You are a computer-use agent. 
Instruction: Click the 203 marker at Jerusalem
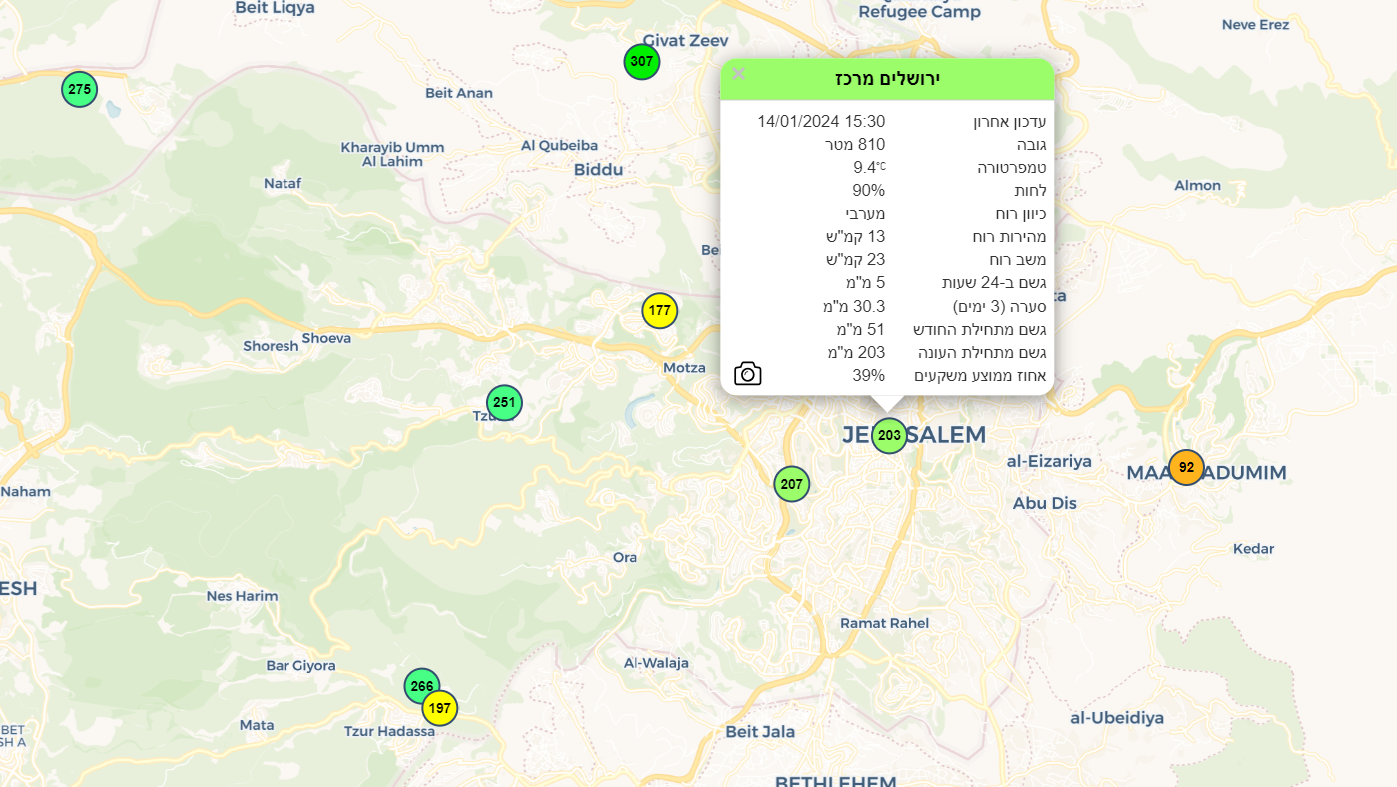click(x=889, y=436)
